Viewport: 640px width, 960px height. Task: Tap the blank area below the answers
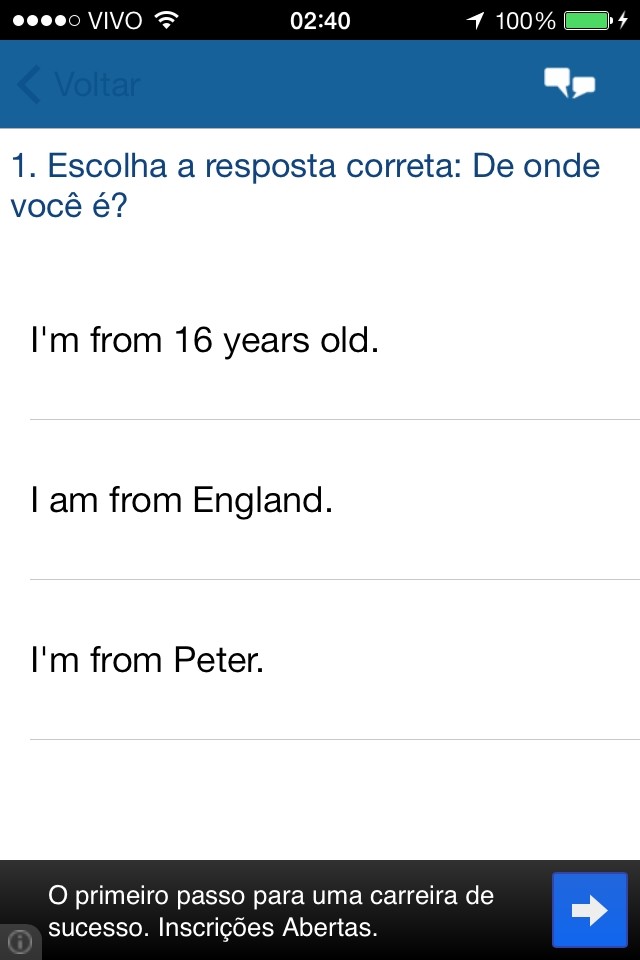(320, 800)
